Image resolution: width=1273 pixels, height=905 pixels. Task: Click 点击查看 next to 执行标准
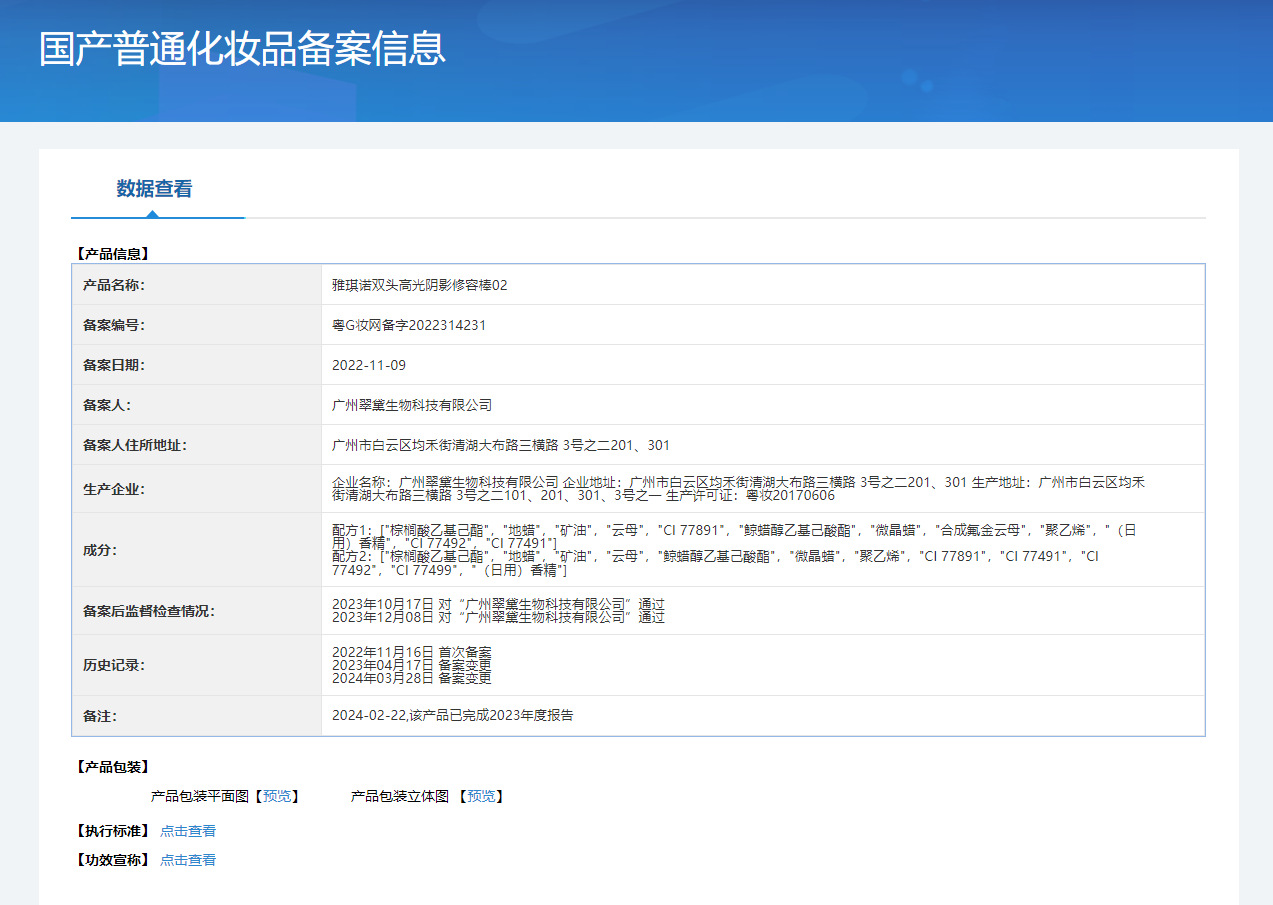pos(188,830)
